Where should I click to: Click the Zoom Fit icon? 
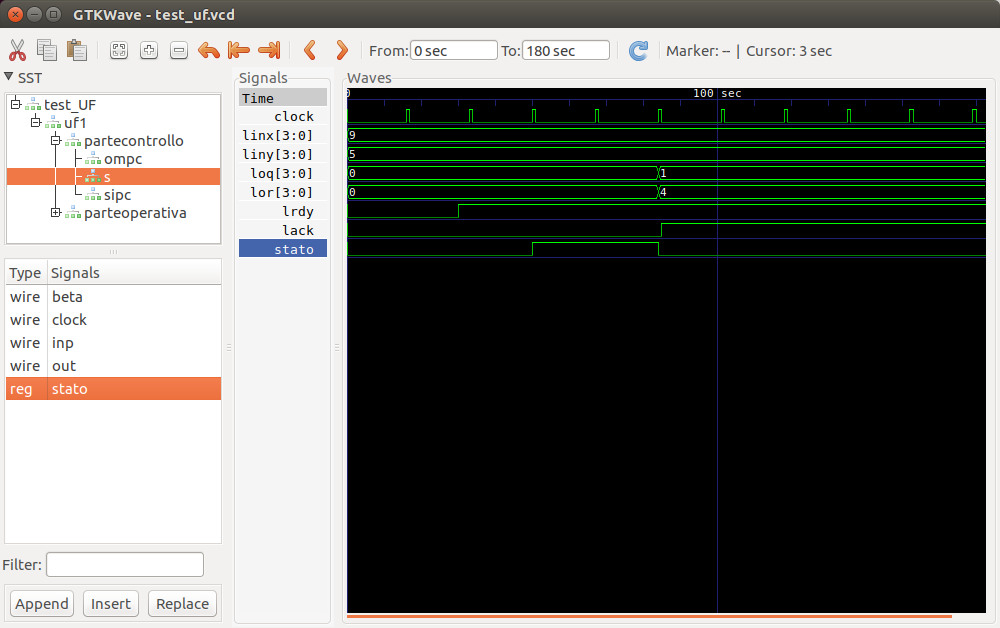[x=119, y=50]
